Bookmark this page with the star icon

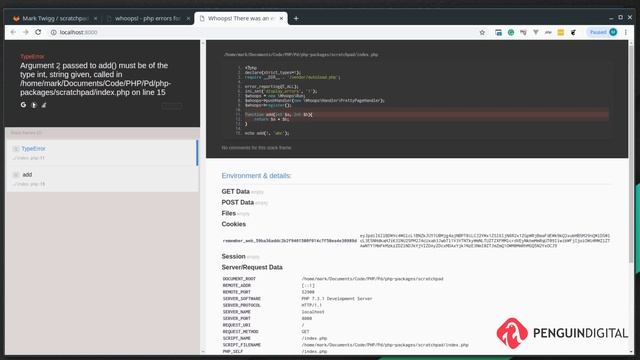pyautogui.click(x=482, y=32)
